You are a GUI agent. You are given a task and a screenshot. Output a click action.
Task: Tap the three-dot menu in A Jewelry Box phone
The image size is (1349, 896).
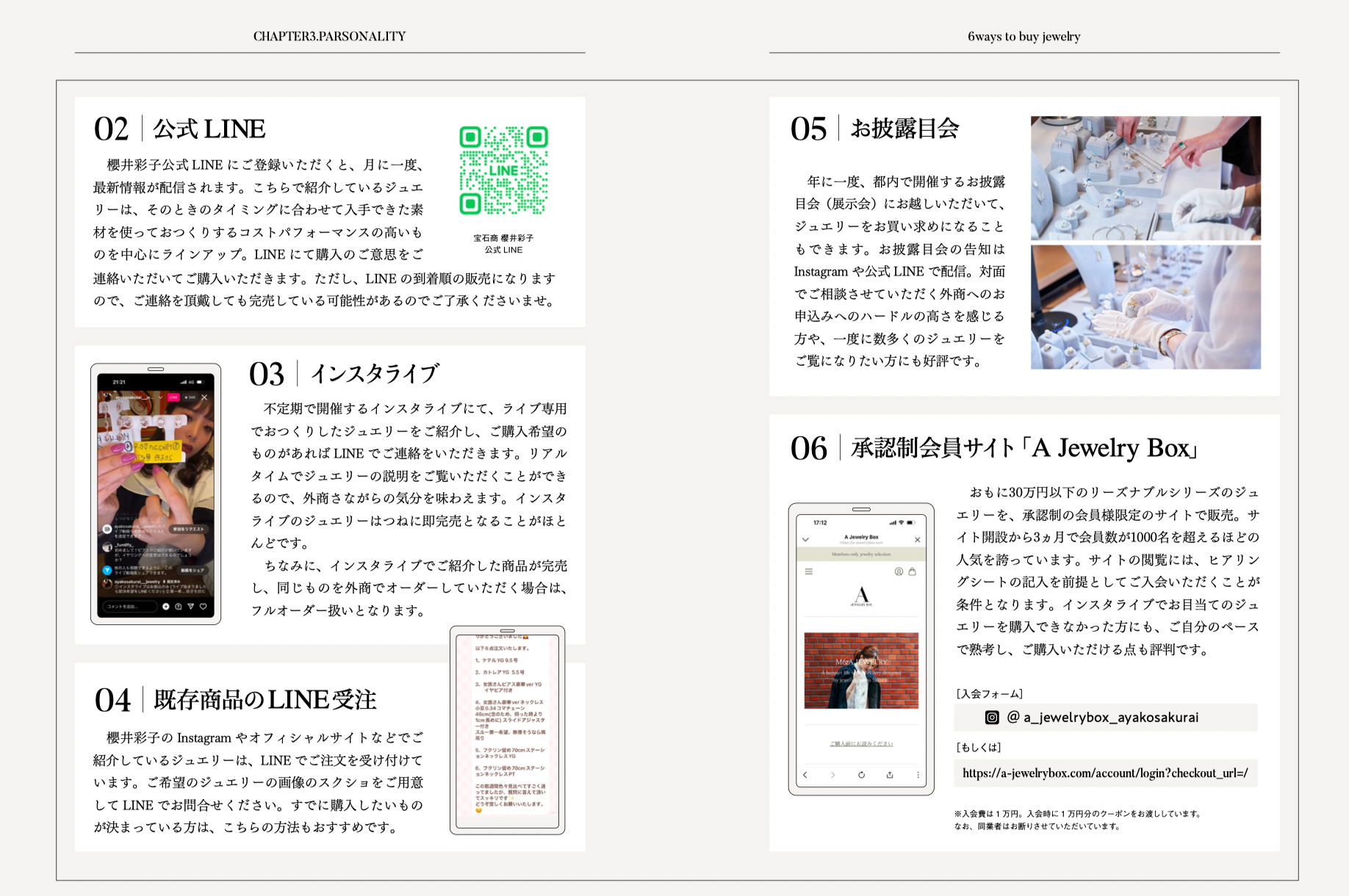pyautogui.click(x=918, y=775)
